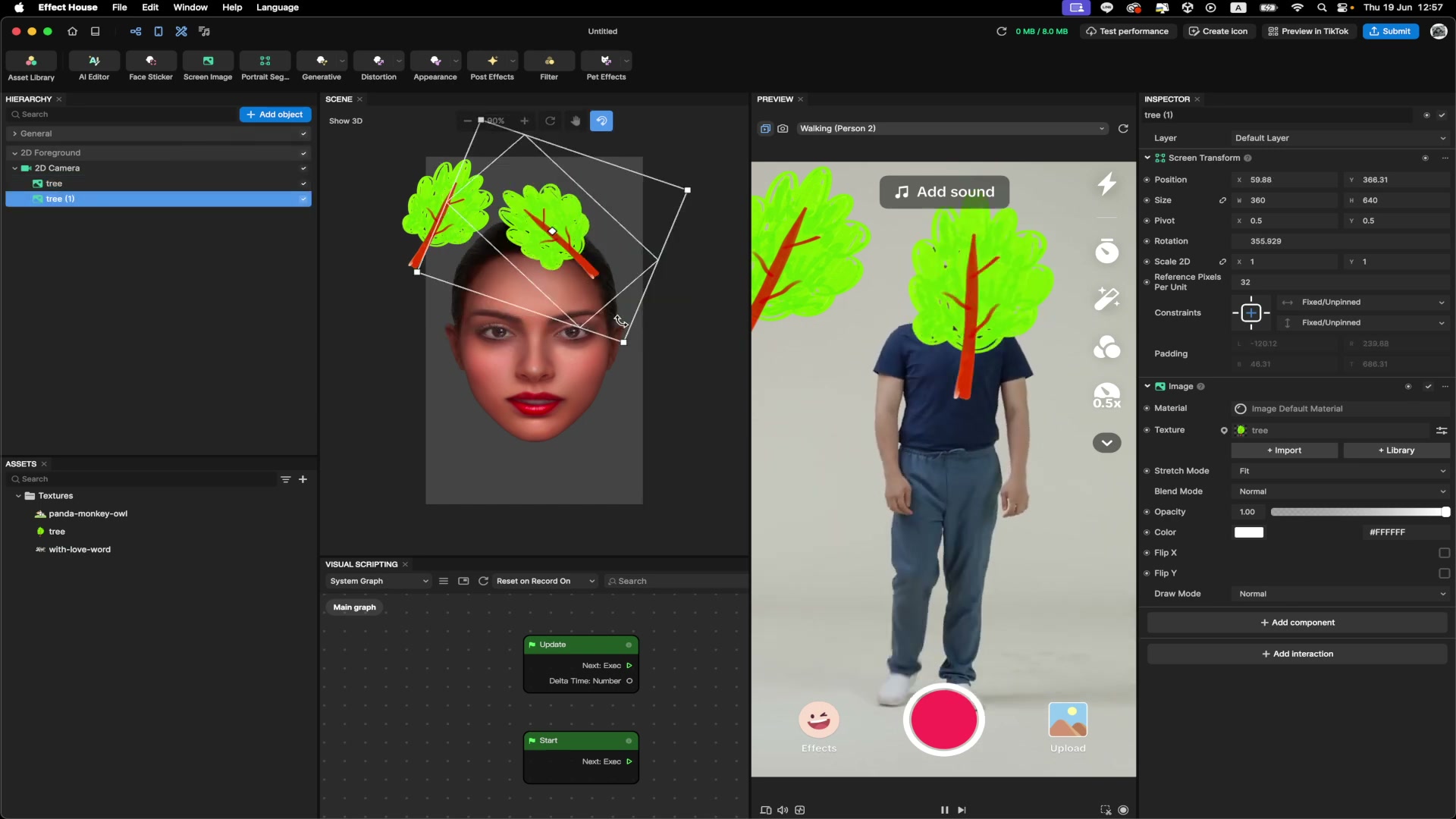The image size is (1456, 819).
Task: Open the Asset Library
Action: pyautogui.click(x=31, y=66)
